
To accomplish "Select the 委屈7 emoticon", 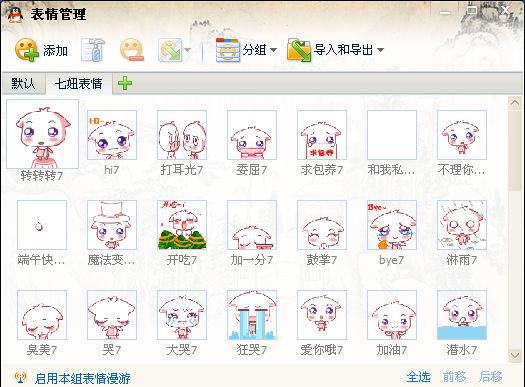I will coord(252,135).
